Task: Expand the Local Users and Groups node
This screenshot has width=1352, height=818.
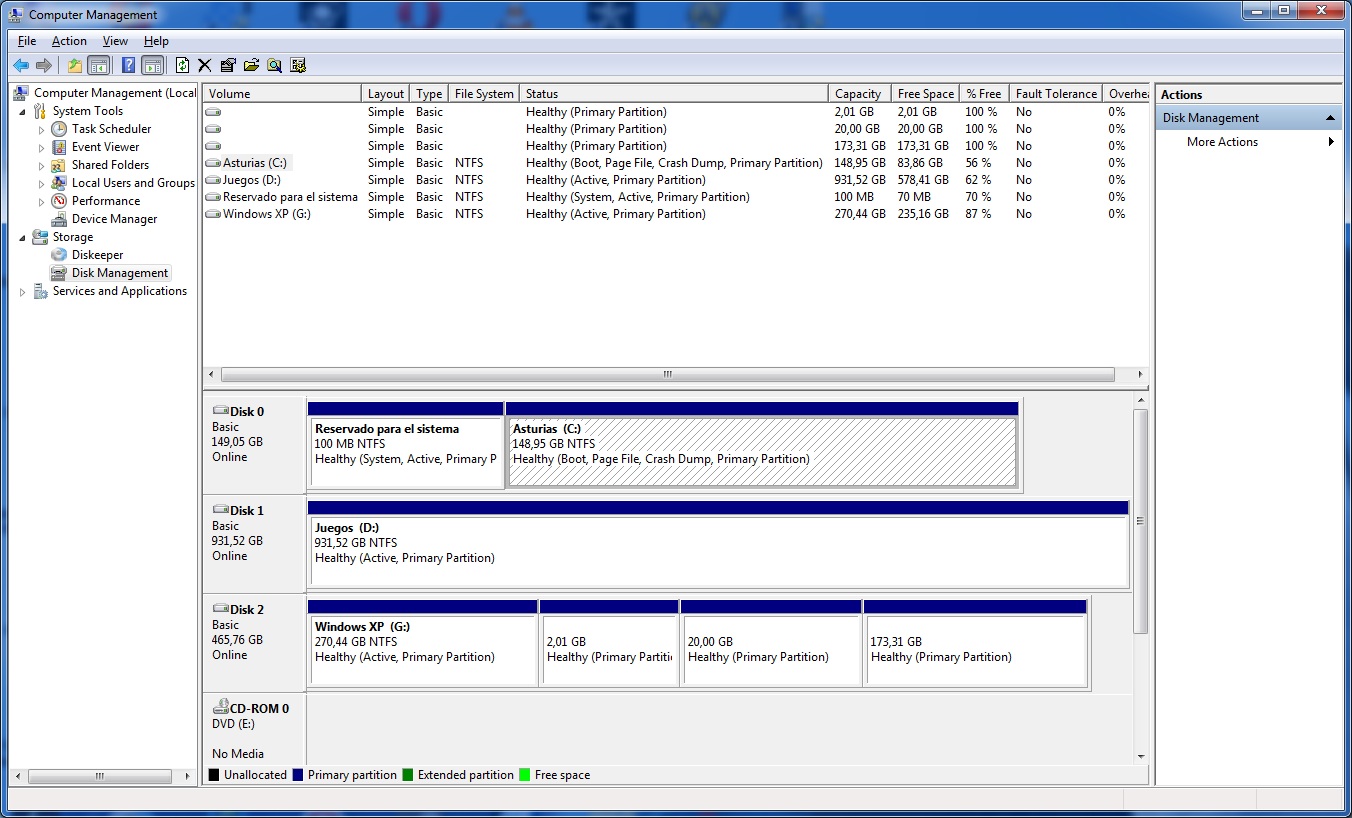Action: (x=42, y=183)
